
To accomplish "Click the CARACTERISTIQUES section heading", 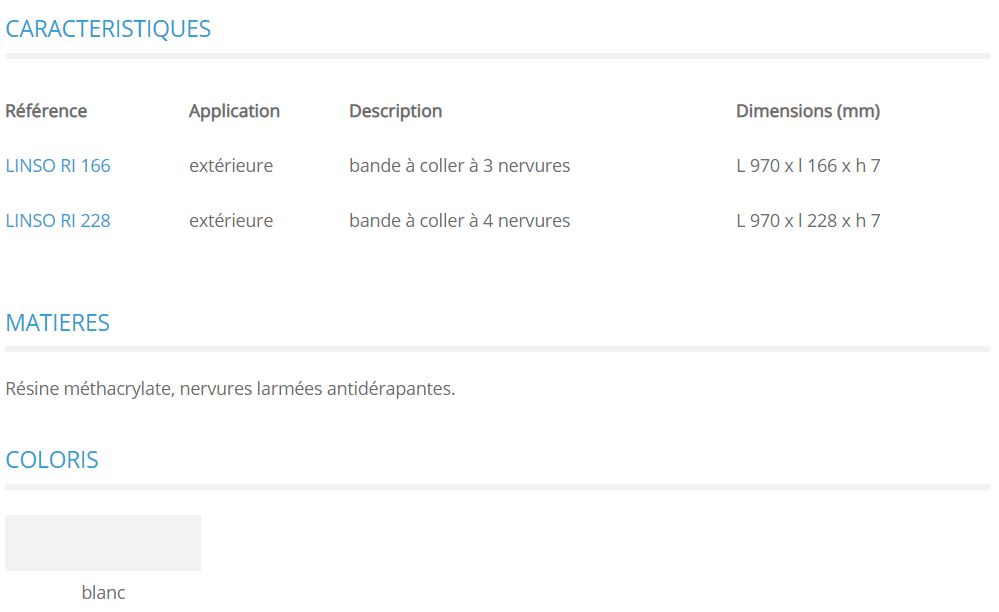I will pos(108,29).
